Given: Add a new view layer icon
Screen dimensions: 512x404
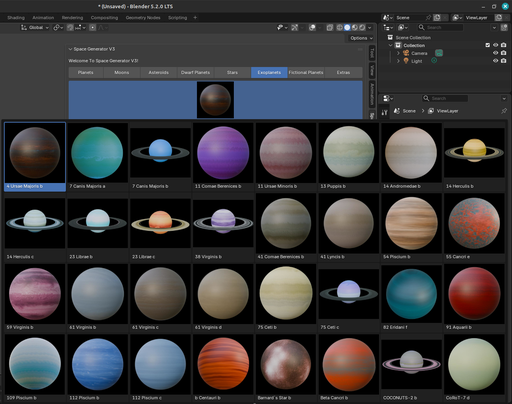Looking at the screenshot, I should (498, 18).
